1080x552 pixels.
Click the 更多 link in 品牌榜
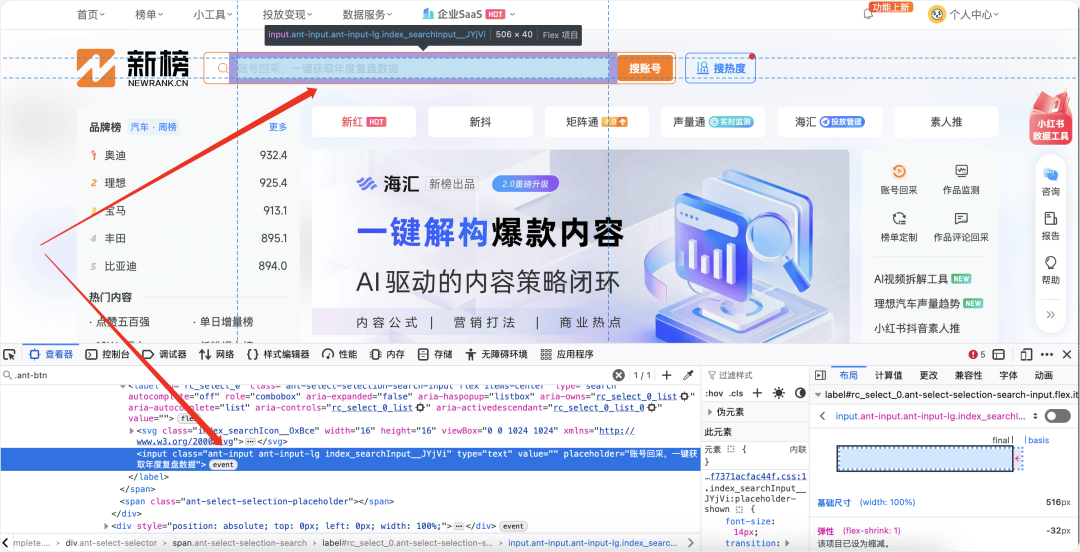click(x=278, y=127)
